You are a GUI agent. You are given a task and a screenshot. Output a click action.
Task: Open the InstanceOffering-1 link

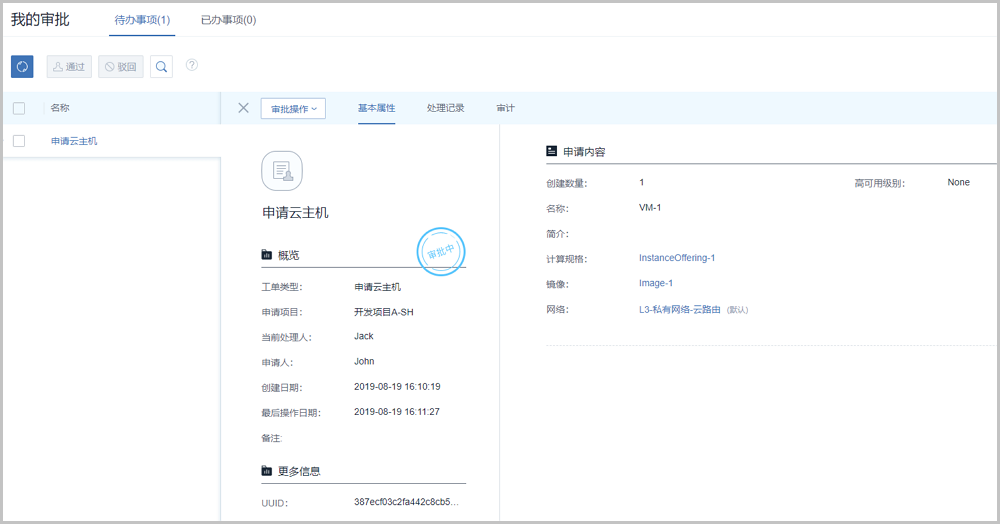[677, 258]
